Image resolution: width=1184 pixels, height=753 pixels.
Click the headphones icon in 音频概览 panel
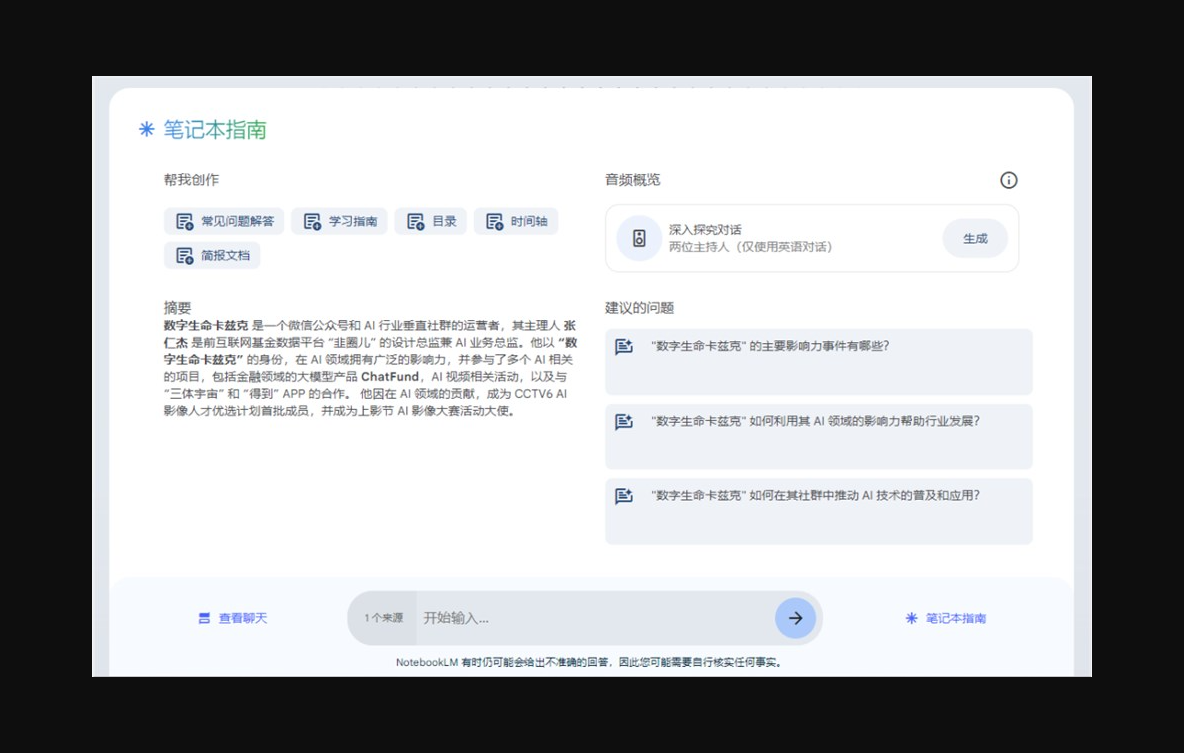pos(639,238)
